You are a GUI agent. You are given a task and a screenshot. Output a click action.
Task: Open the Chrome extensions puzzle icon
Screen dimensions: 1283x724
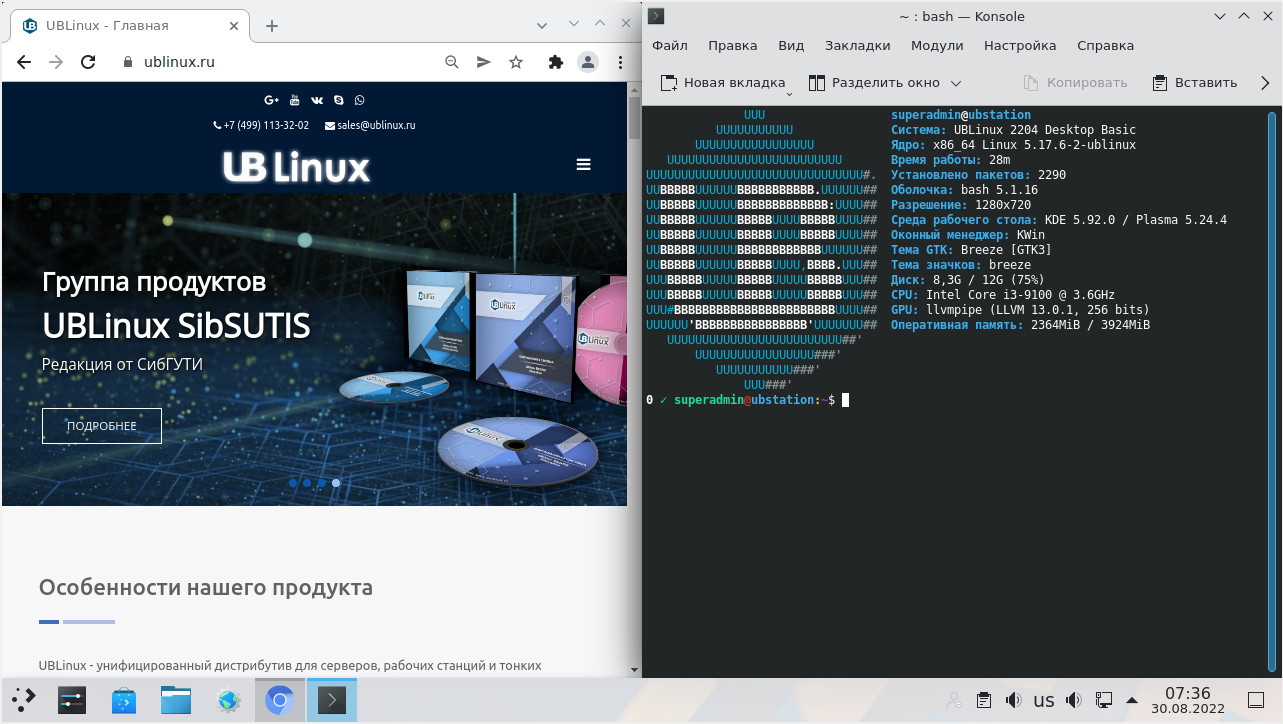coord(556,62)
